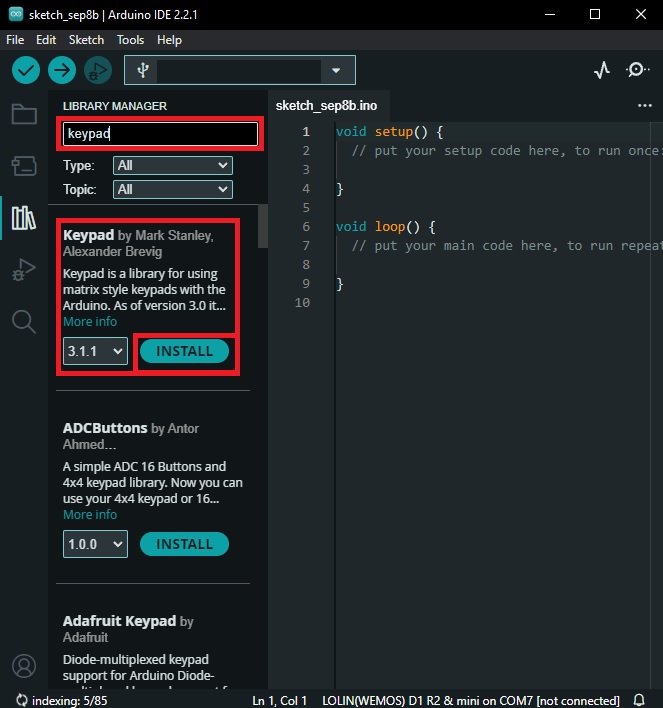Open the library Topic filter dropdown

point(173,189)
